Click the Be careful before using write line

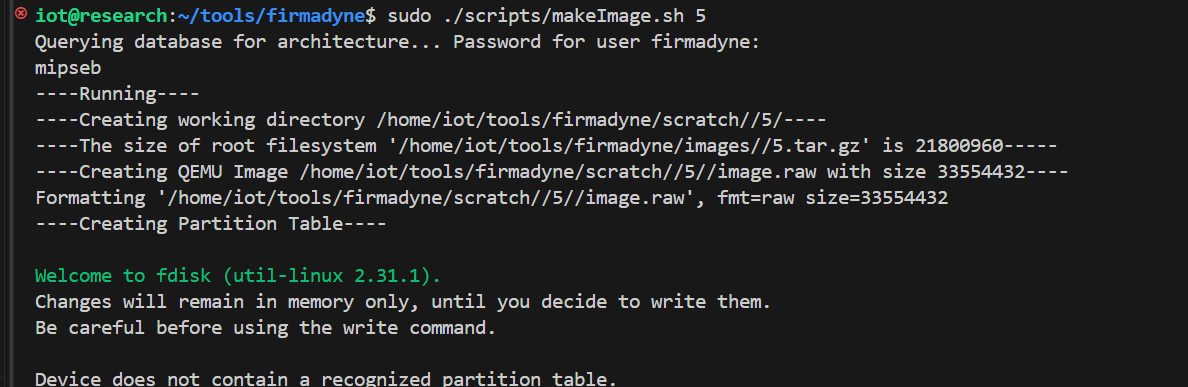[x=265, y=328]
